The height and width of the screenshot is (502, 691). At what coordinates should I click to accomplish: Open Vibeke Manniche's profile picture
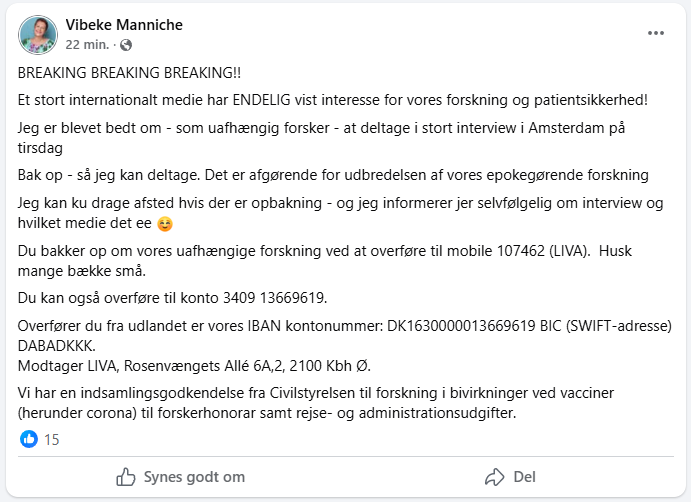click(38, 35)
